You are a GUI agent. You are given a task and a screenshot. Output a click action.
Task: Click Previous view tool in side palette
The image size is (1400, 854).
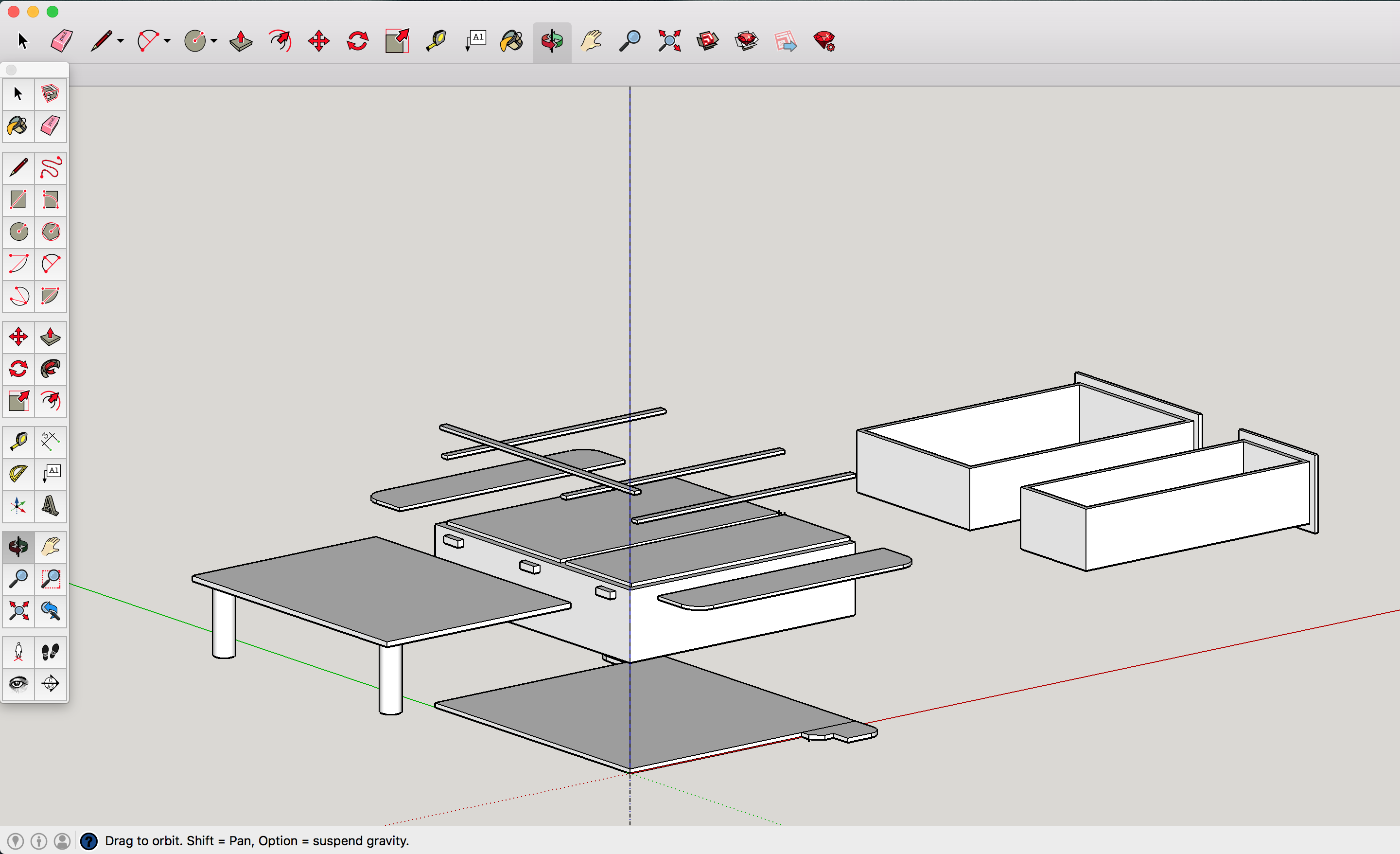click(51, 611)
